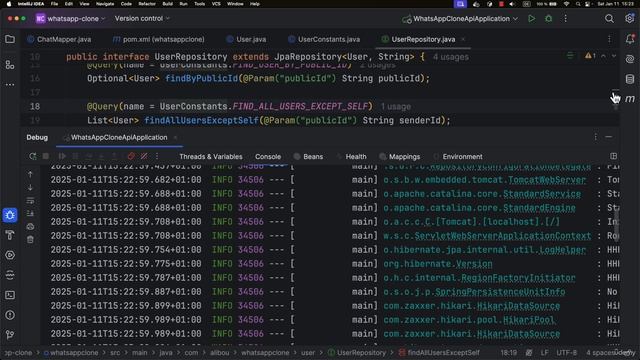Resume program in debug toolbar
The image size is (640, 360).
click(x=62, y=156)
